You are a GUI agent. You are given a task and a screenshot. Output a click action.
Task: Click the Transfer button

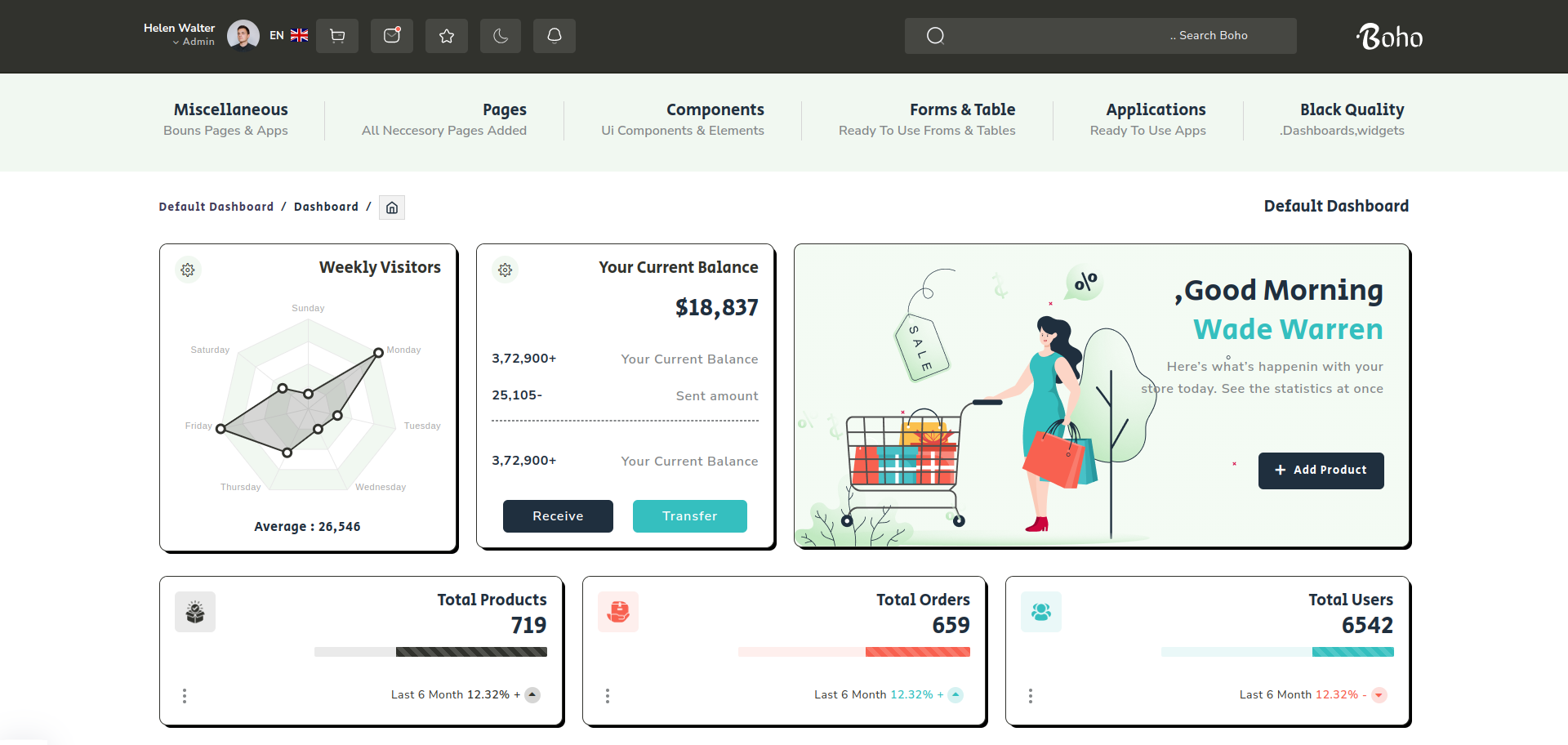689,516
